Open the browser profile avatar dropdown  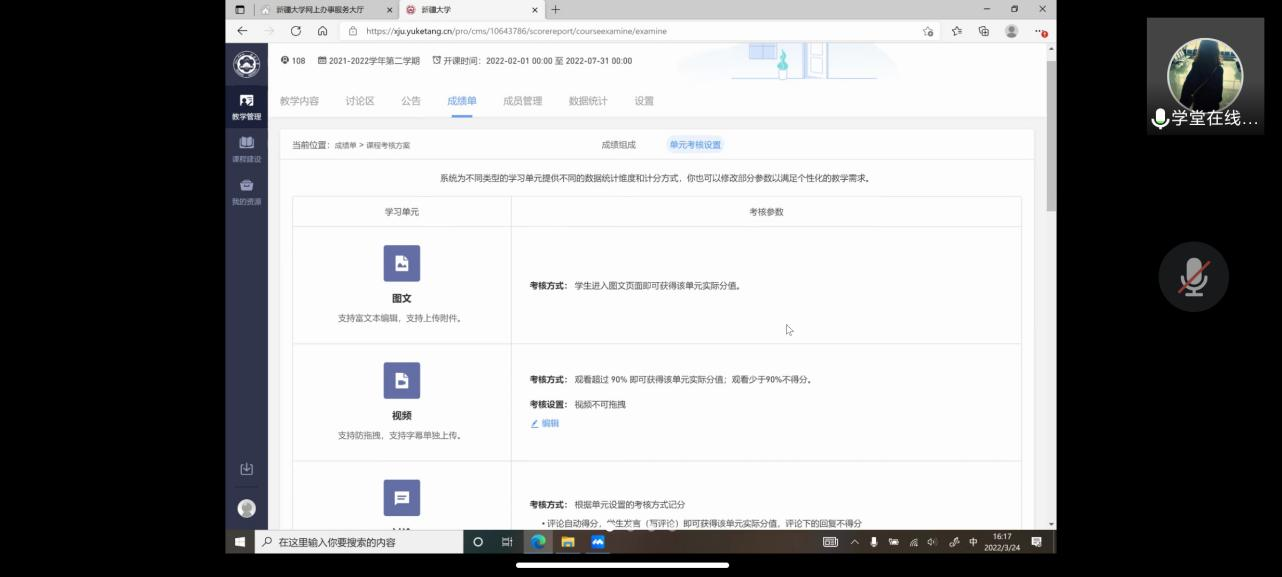point(1011,31)
